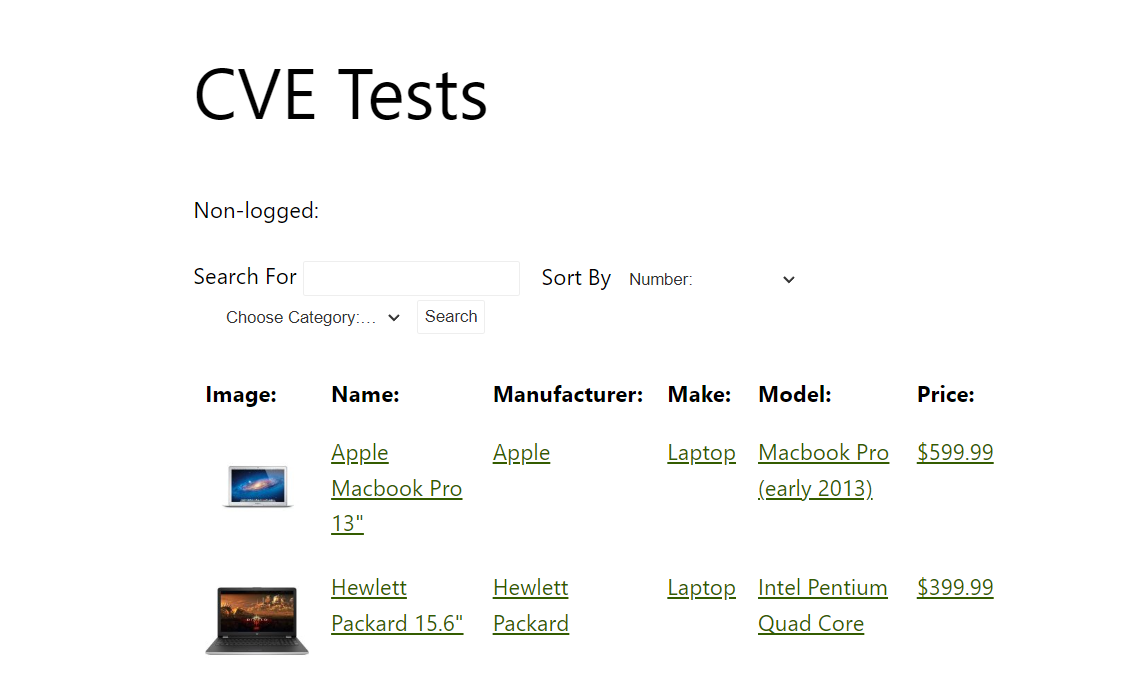Open the Apple Macbook Pro 13" name link

396,488
